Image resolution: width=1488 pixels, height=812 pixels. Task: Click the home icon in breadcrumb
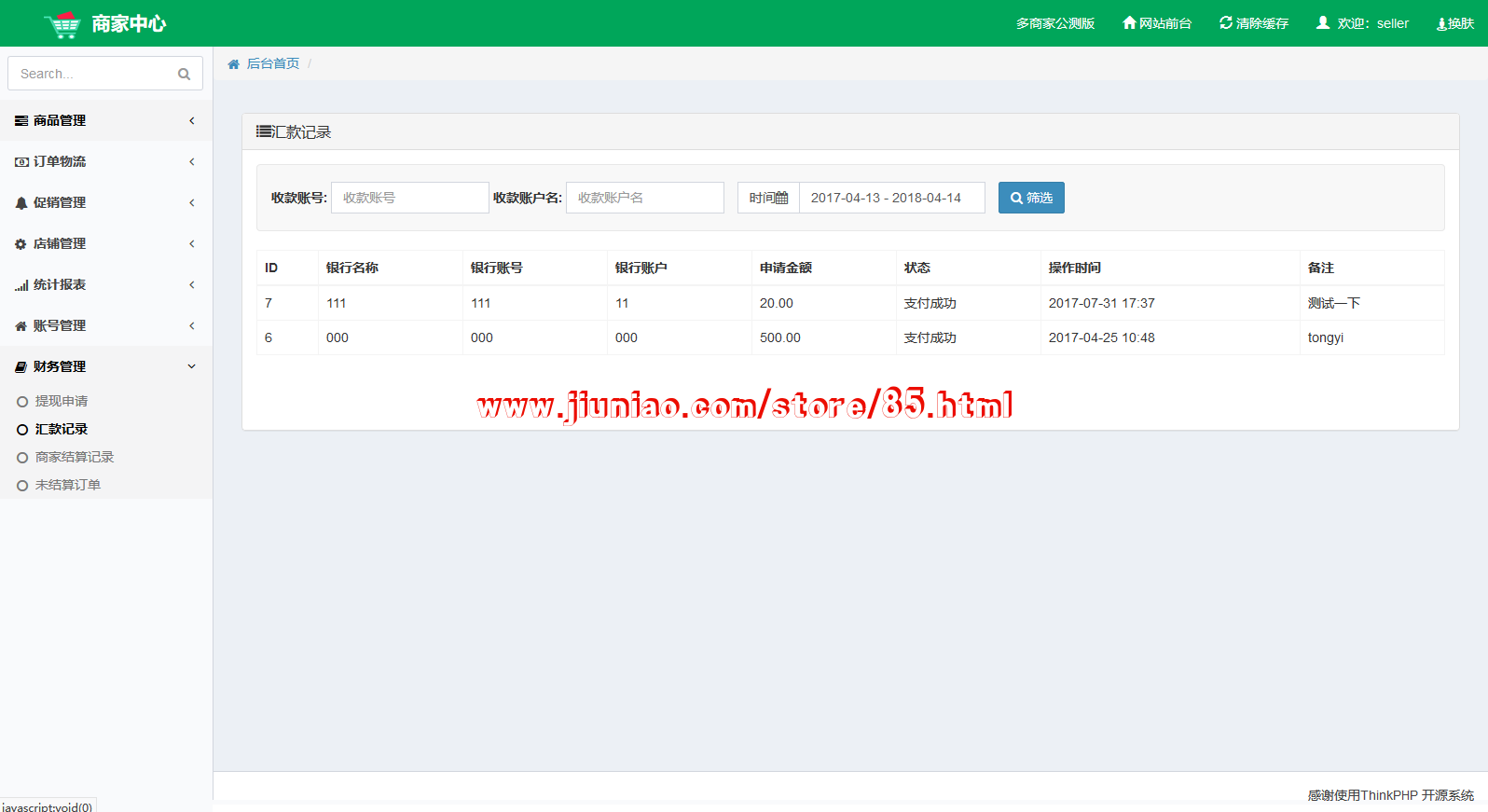tap(233, 64)
